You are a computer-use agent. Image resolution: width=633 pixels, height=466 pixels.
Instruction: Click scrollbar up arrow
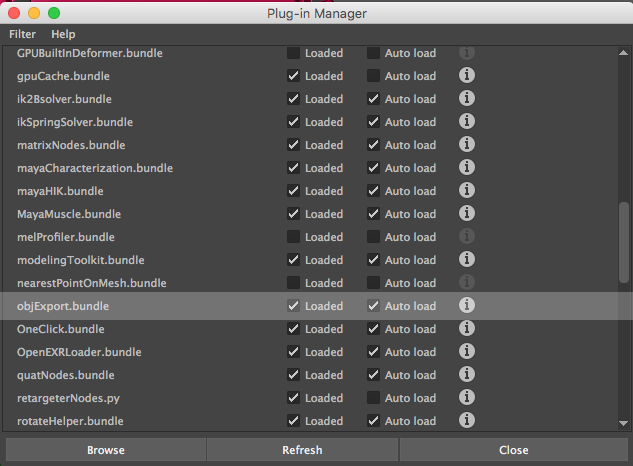coord(623,53)
